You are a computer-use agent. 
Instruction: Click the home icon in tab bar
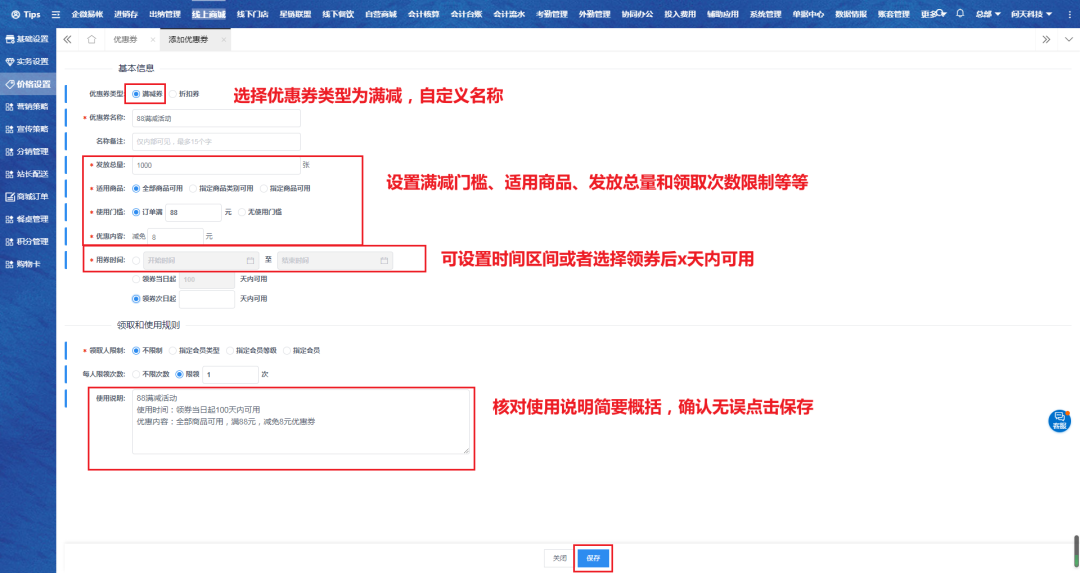pyautogui.click(x=91, y=39)
